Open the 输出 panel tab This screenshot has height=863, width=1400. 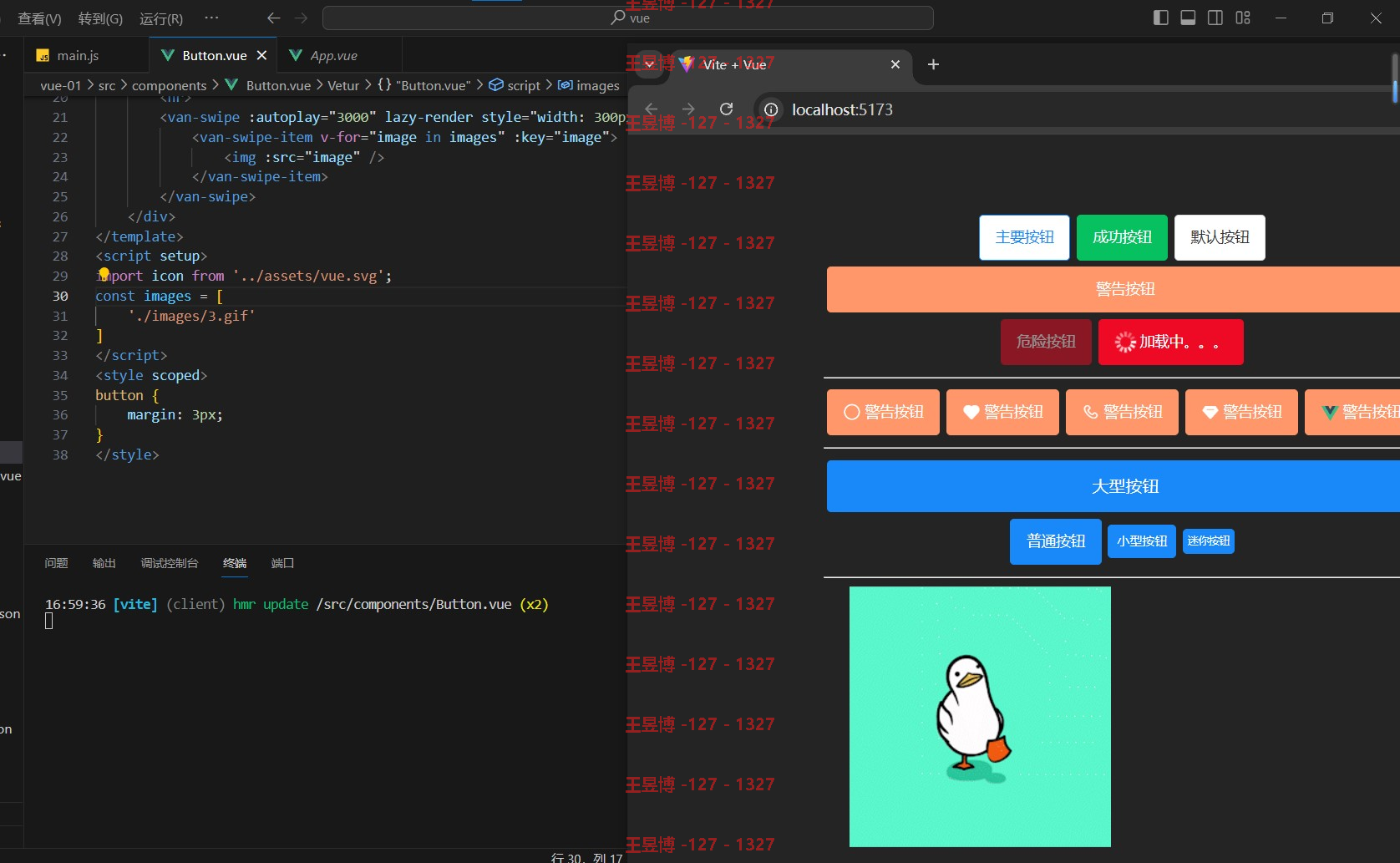(x=104, y=563)
